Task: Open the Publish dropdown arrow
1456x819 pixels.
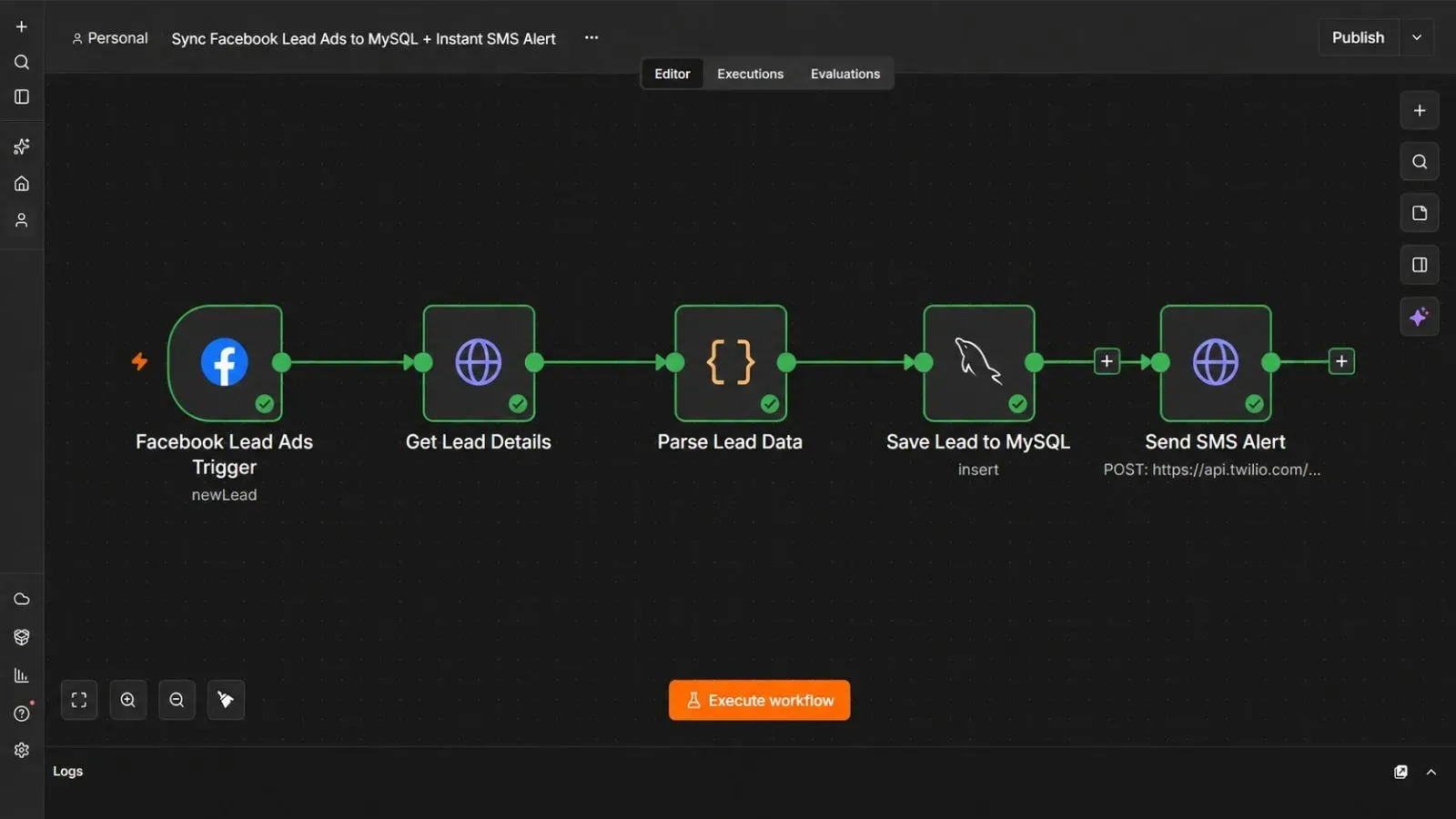Action: (1417, 37)
